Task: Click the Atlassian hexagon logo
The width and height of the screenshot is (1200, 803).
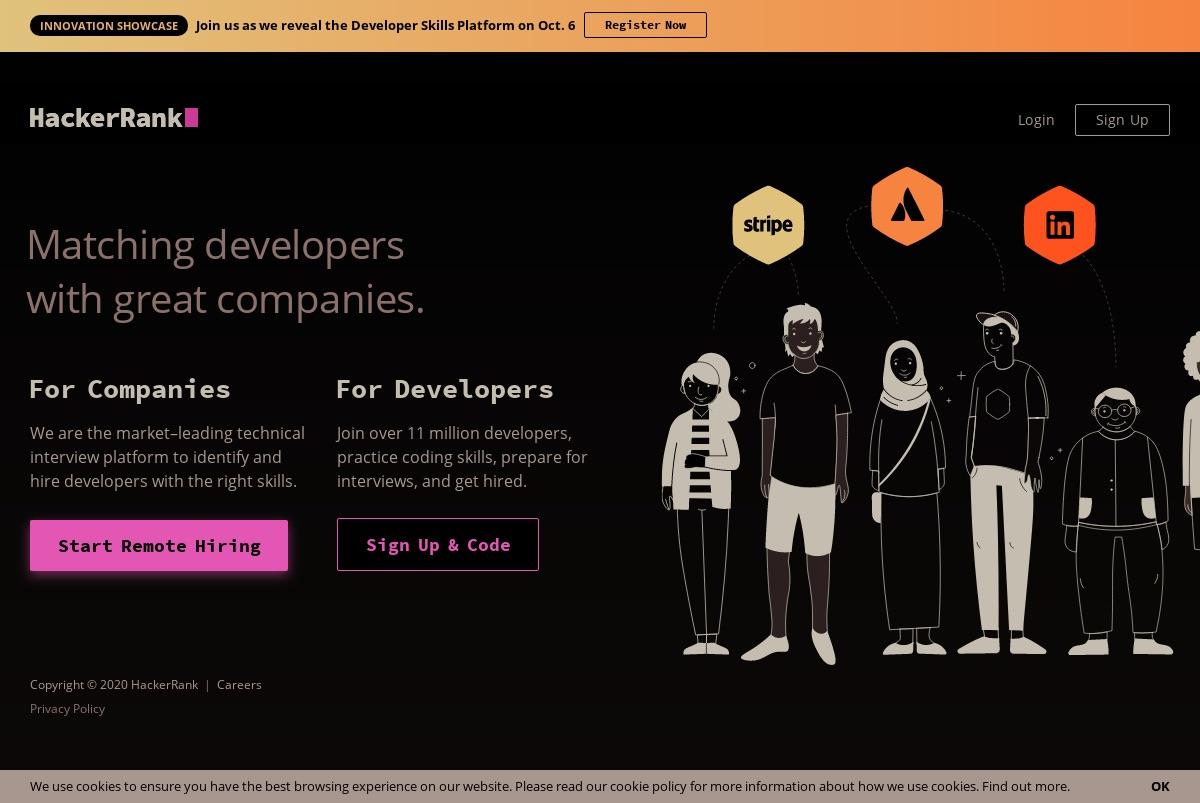Action: pos(907,206)
